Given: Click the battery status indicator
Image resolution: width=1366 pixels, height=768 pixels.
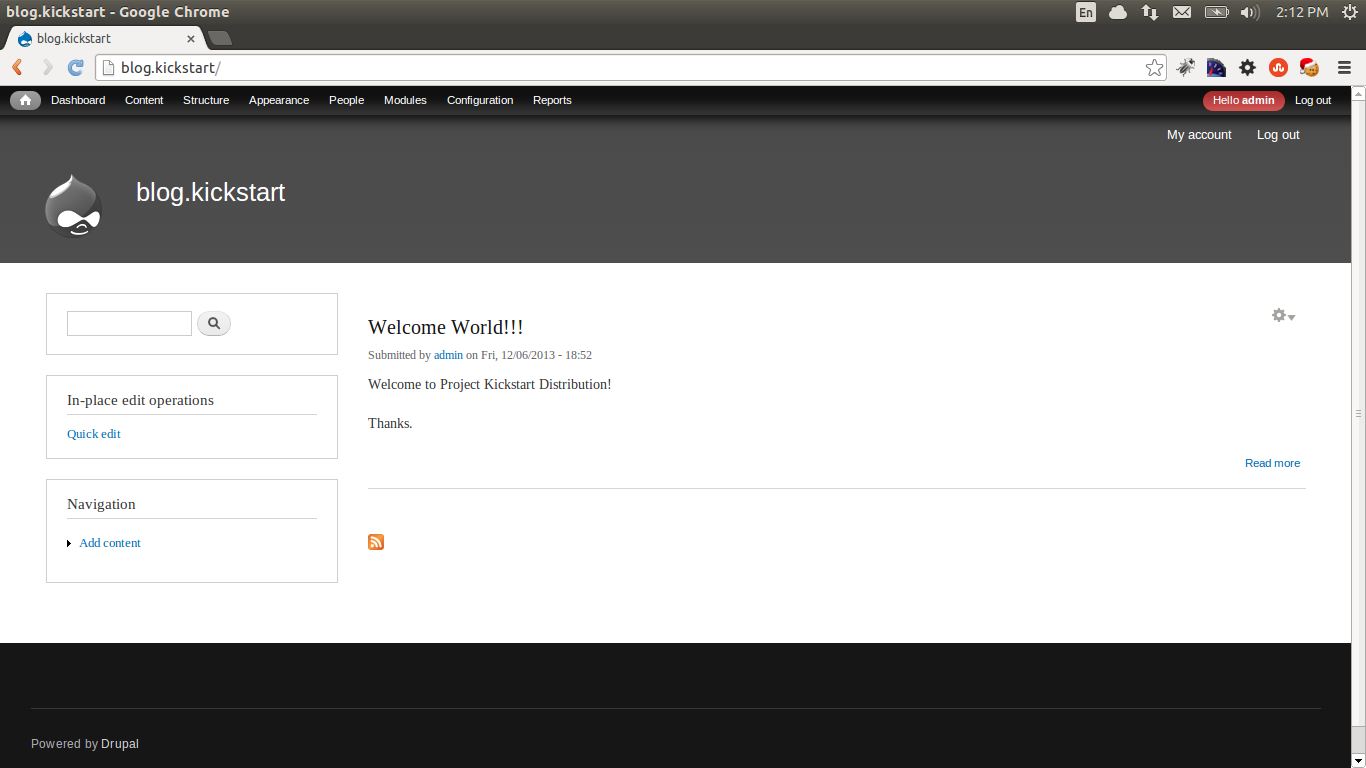Looking at the screenshot, I should coord(1215,12).
